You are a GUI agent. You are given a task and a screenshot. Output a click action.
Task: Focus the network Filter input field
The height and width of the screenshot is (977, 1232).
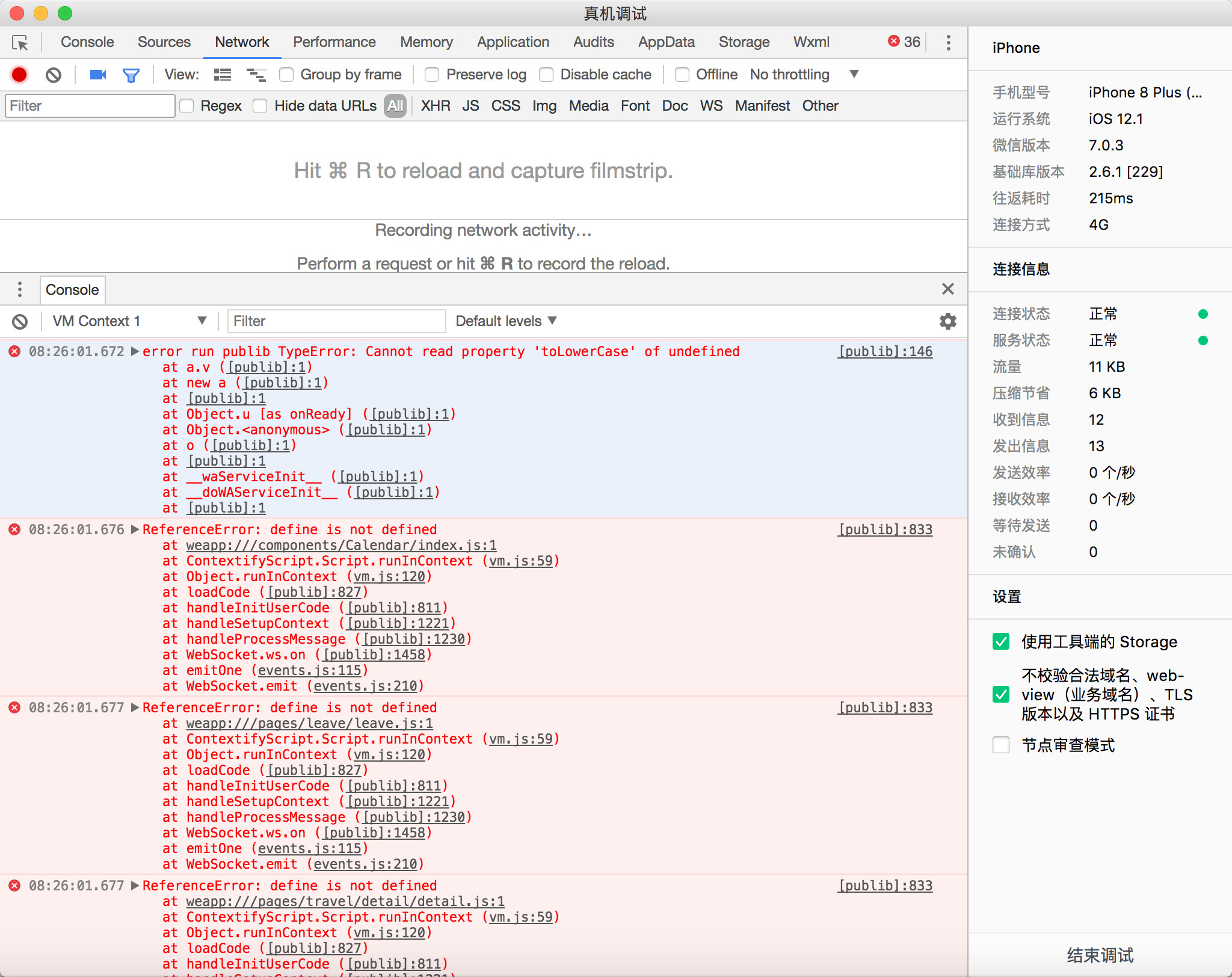click(90, 106)
